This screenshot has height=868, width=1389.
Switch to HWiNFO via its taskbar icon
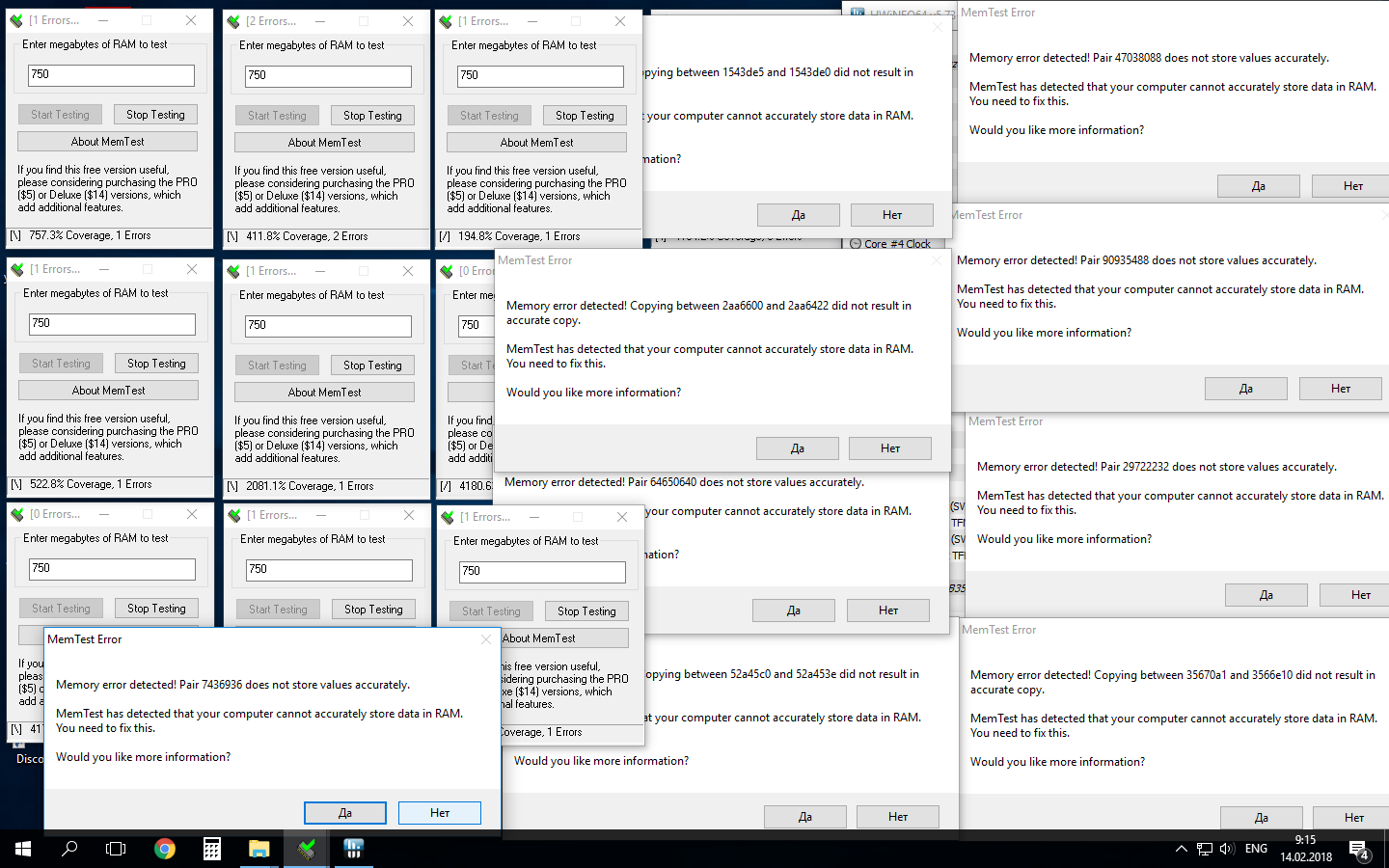click(x=353, y=849)
